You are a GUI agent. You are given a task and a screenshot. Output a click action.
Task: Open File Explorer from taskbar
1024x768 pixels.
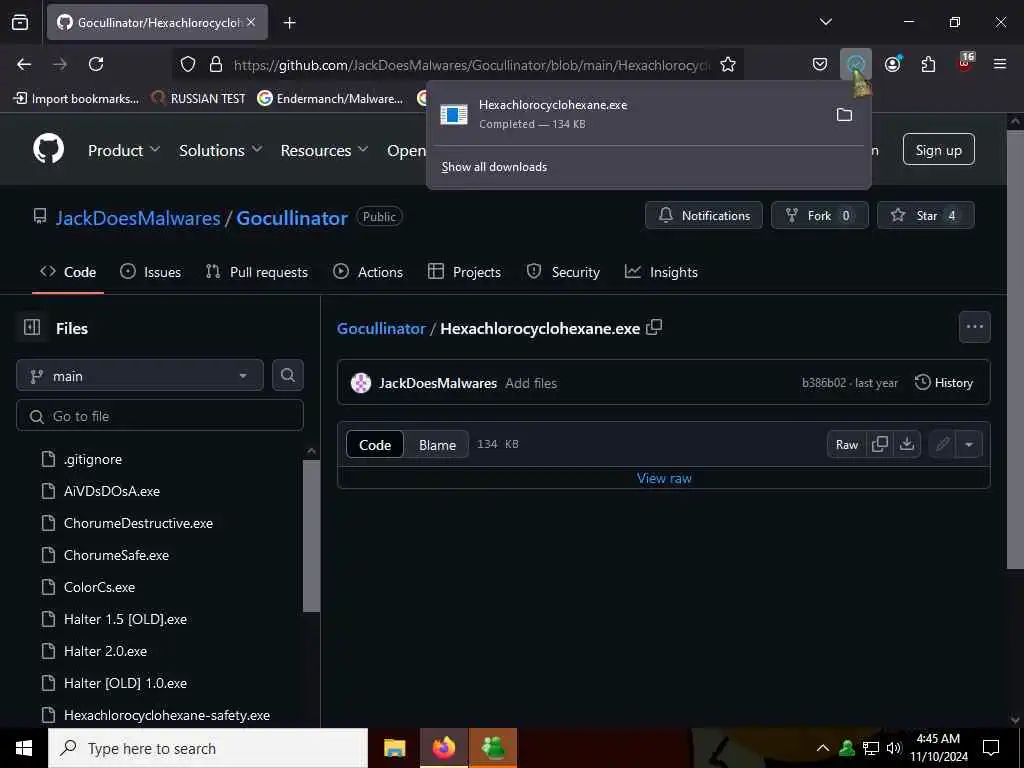[394, 748]
